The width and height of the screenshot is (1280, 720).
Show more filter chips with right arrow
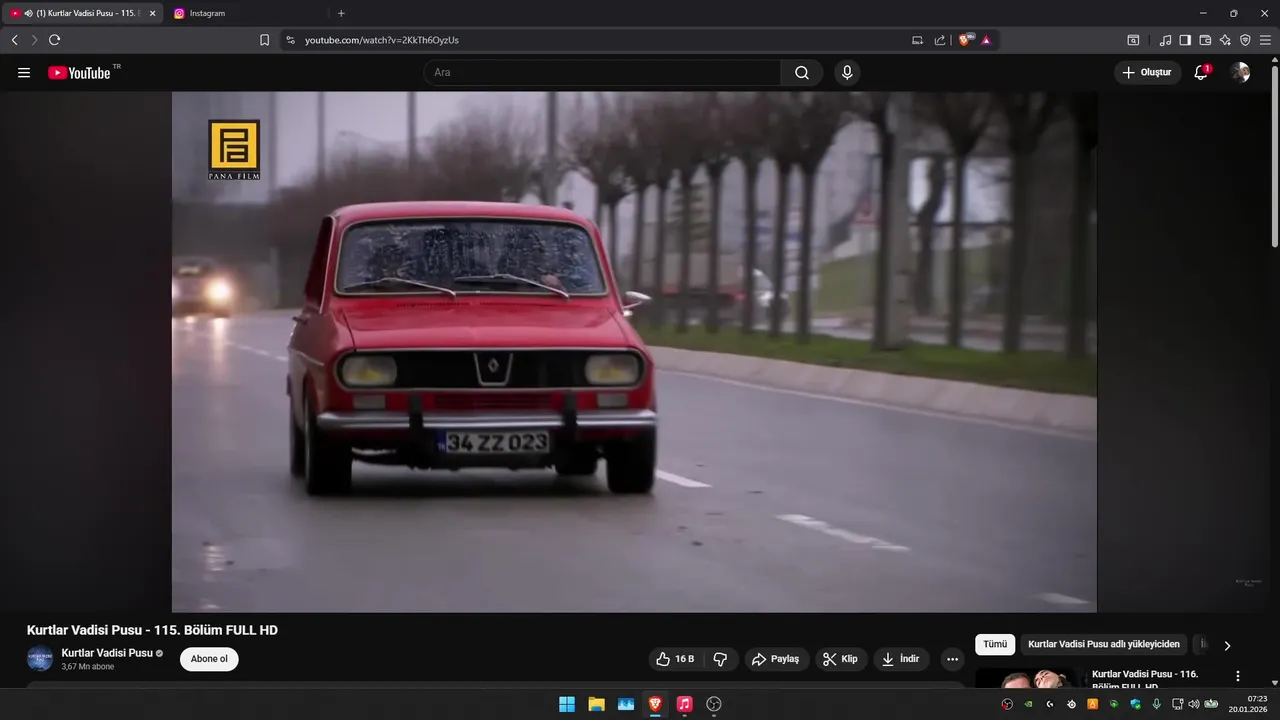tap(1227, 646)
